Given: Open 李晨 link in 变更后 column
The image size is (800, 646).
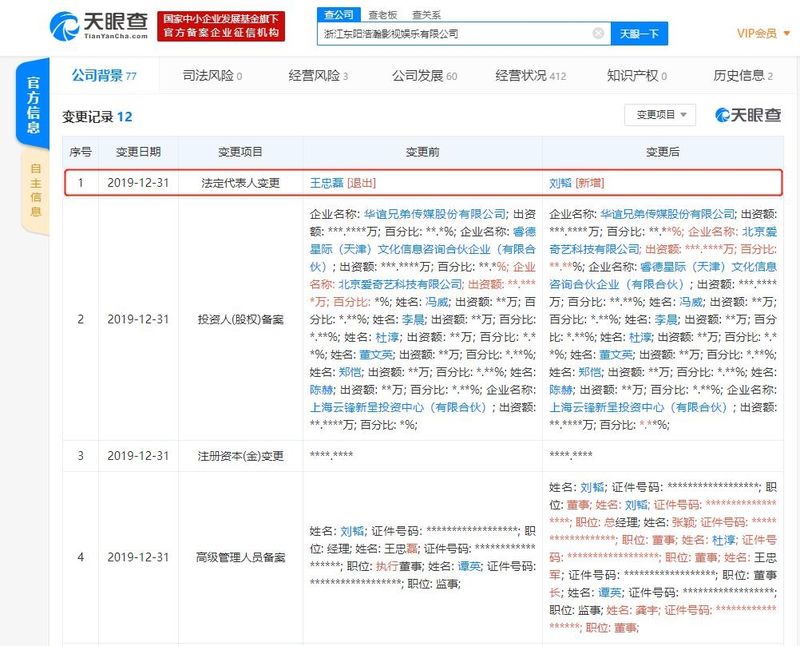Looking at the screenshot, I should coord(667,319).
